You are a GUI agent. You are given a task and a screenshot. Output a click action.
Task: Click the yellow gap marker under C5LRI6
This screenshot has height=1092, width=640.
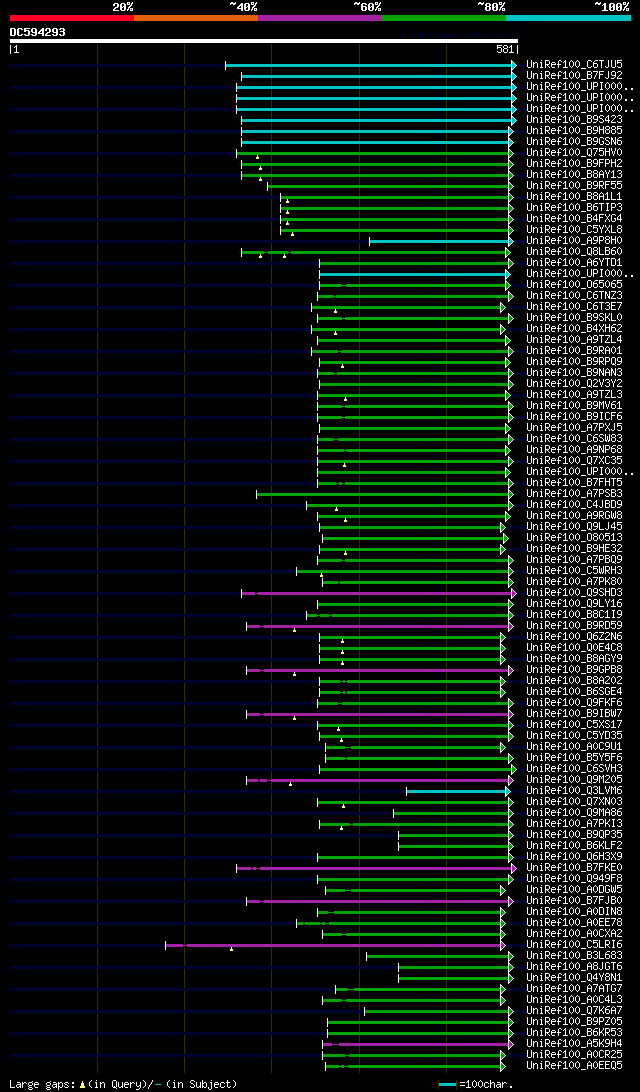[x=231, y=949]
